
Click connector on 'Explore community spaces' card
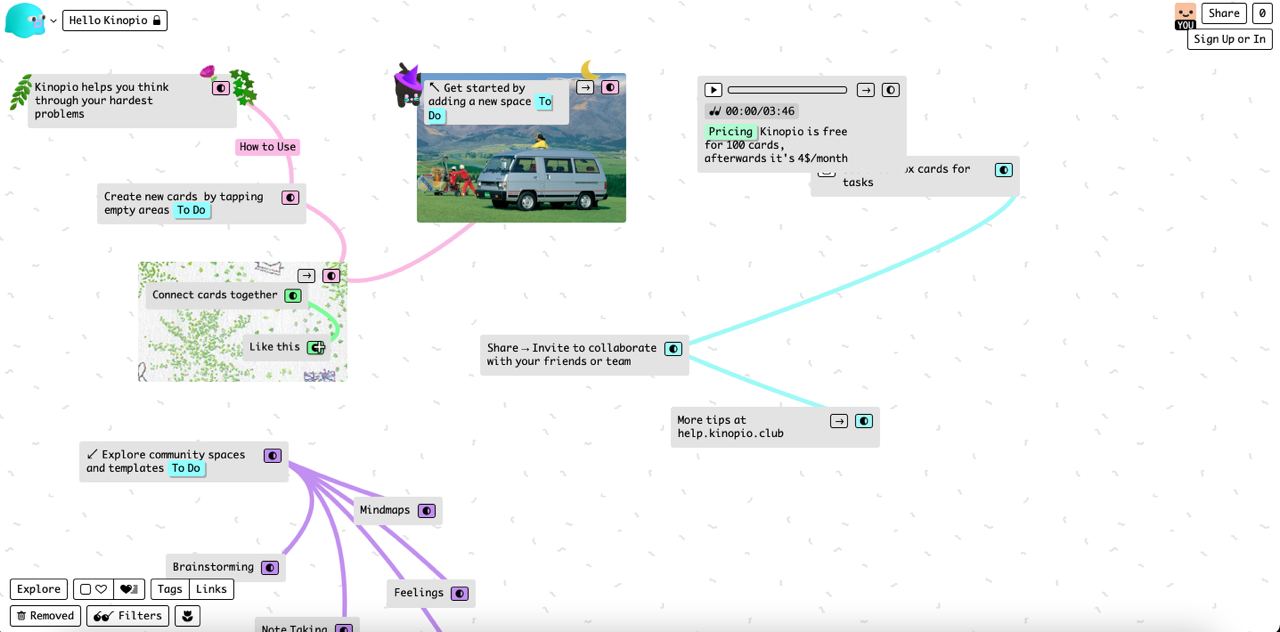273,456
